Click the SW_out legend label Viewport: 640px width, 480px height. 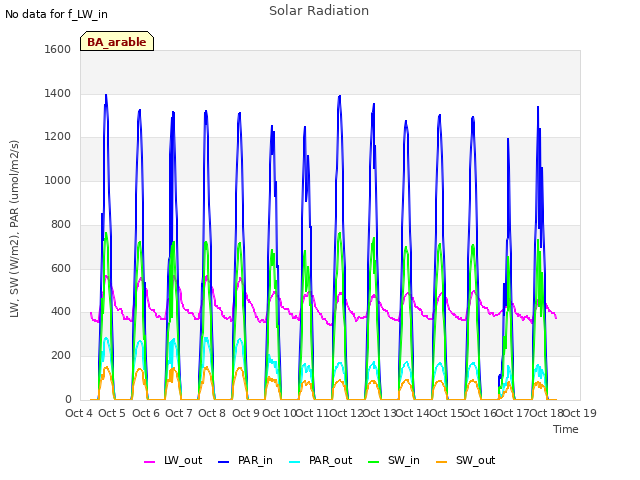(476, 461)
